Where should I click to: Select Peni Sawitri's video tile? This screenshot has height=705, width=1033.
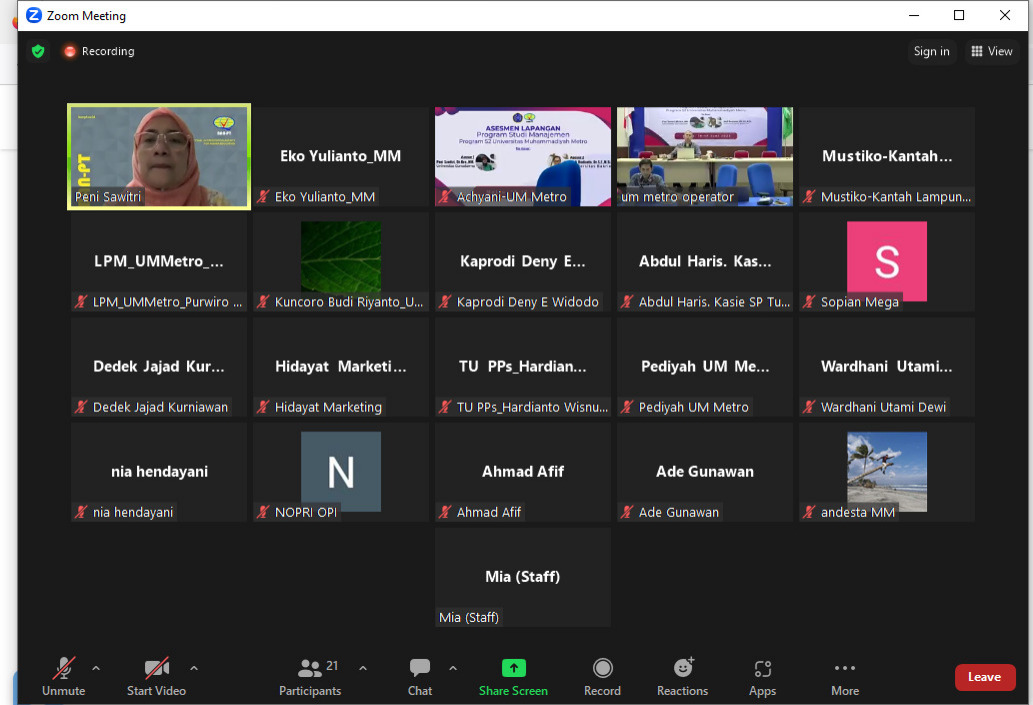pos(159,156)
